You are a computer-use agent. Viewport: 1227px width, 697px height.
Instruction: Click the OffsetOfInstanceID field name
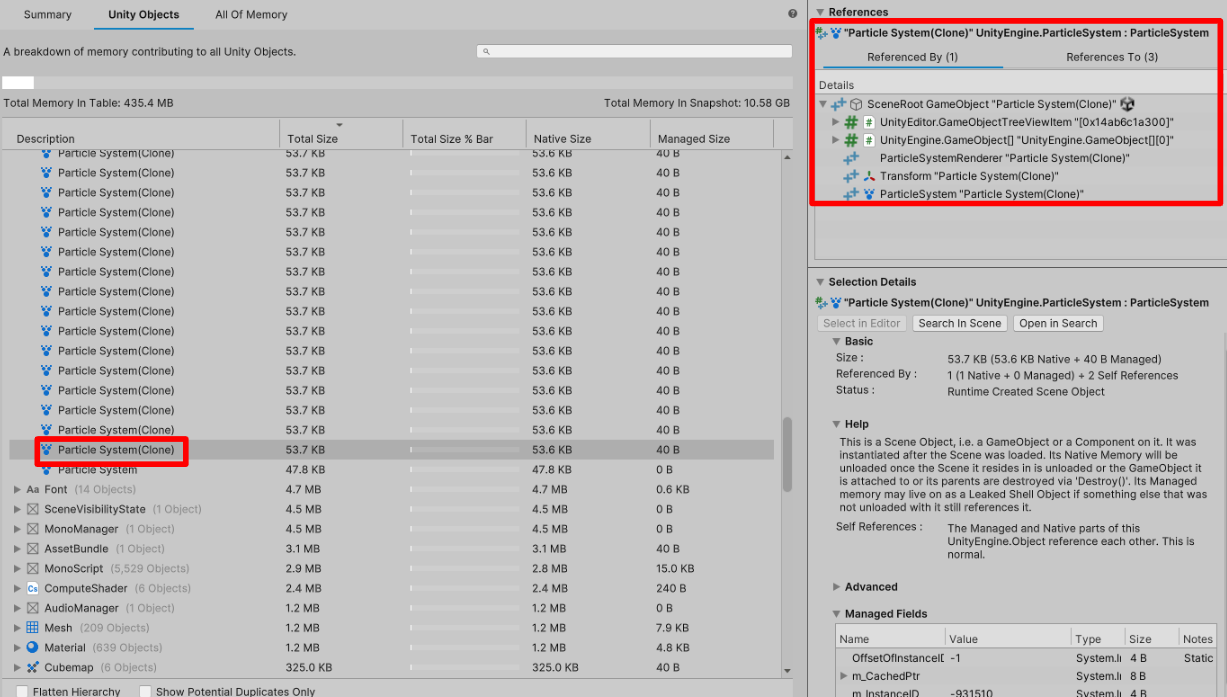(x=898, y=658)
